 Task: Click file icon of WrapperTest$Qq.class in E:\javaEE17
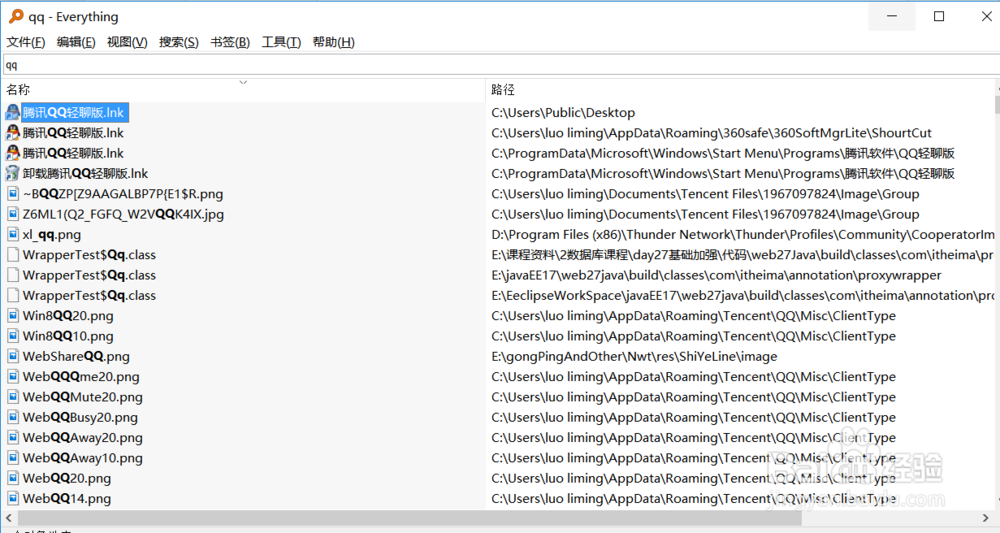pyautogui.click(x=13, y=275)
